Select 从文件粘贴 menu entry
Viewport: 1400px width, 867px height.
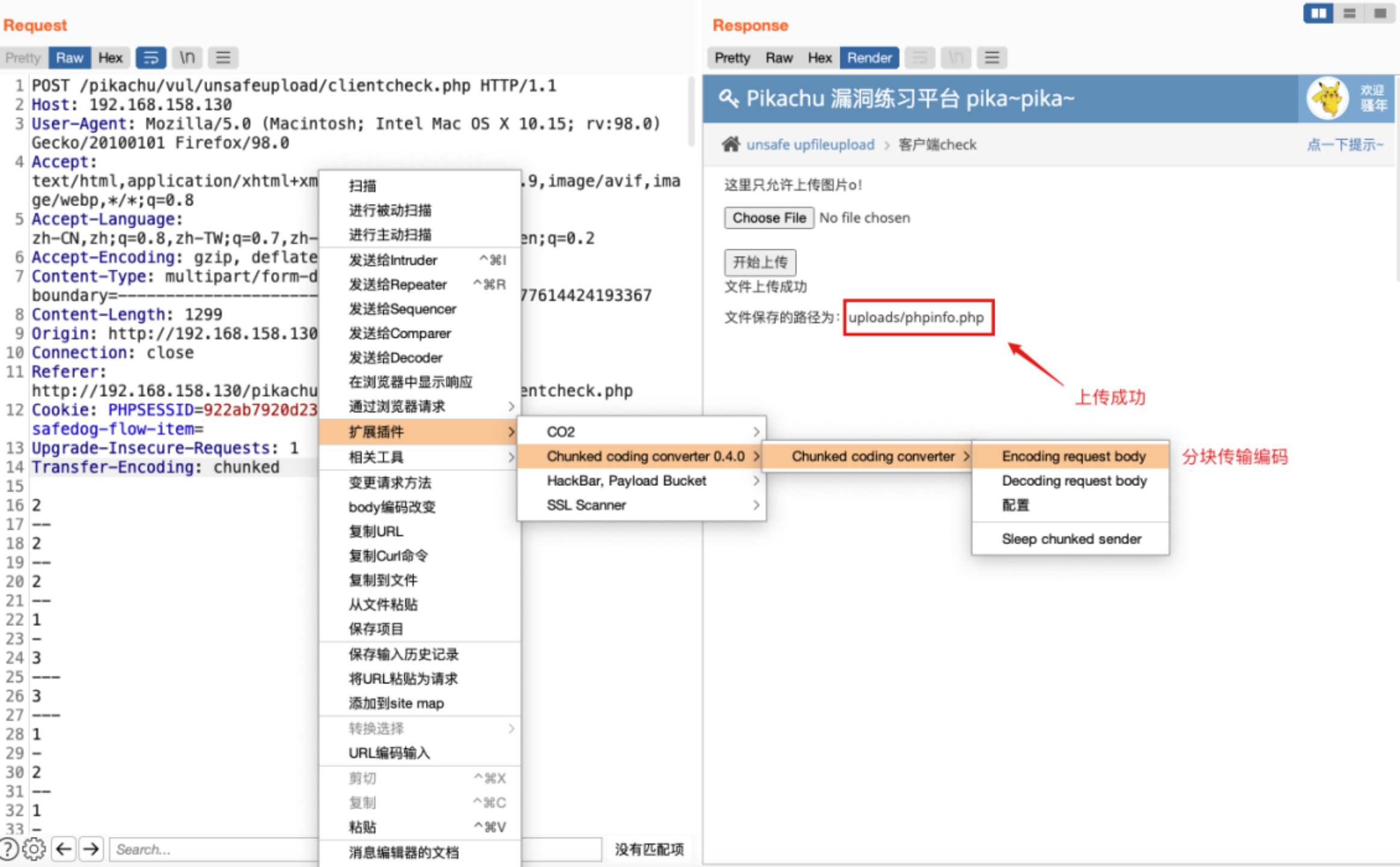[419, 604]
